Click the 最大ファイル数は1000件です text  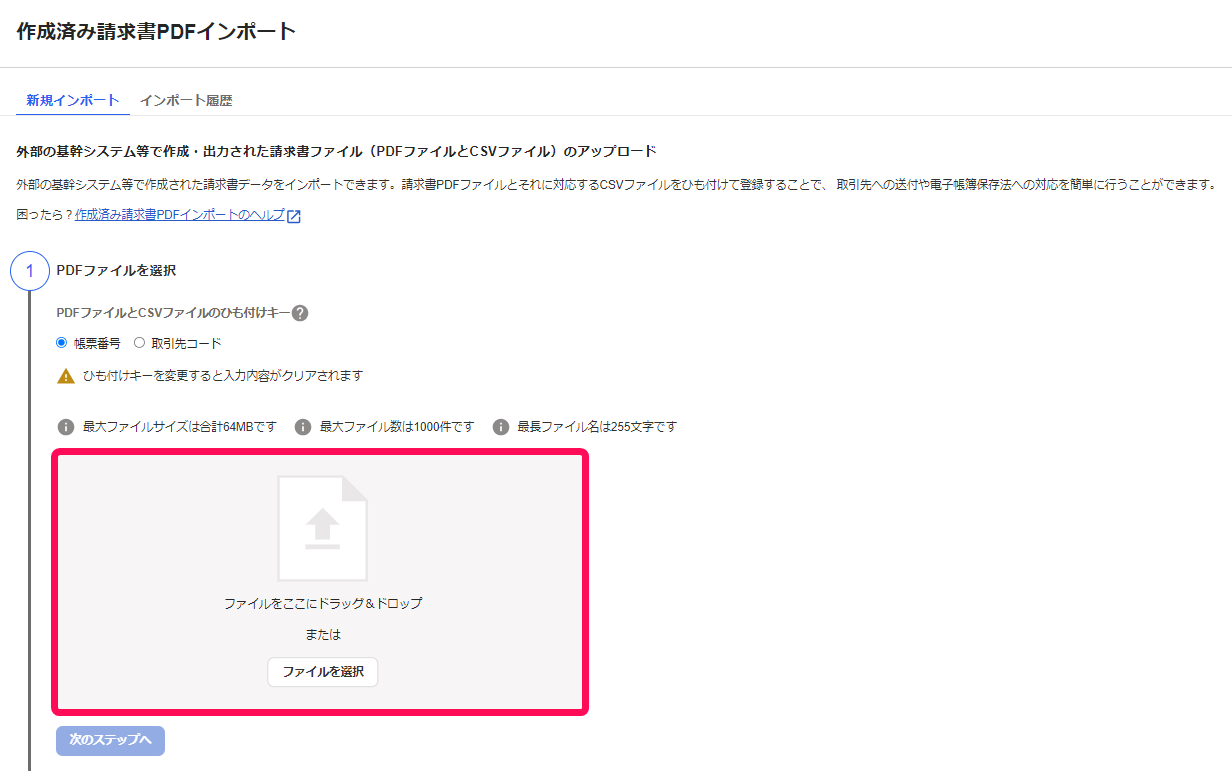(397, 427)
